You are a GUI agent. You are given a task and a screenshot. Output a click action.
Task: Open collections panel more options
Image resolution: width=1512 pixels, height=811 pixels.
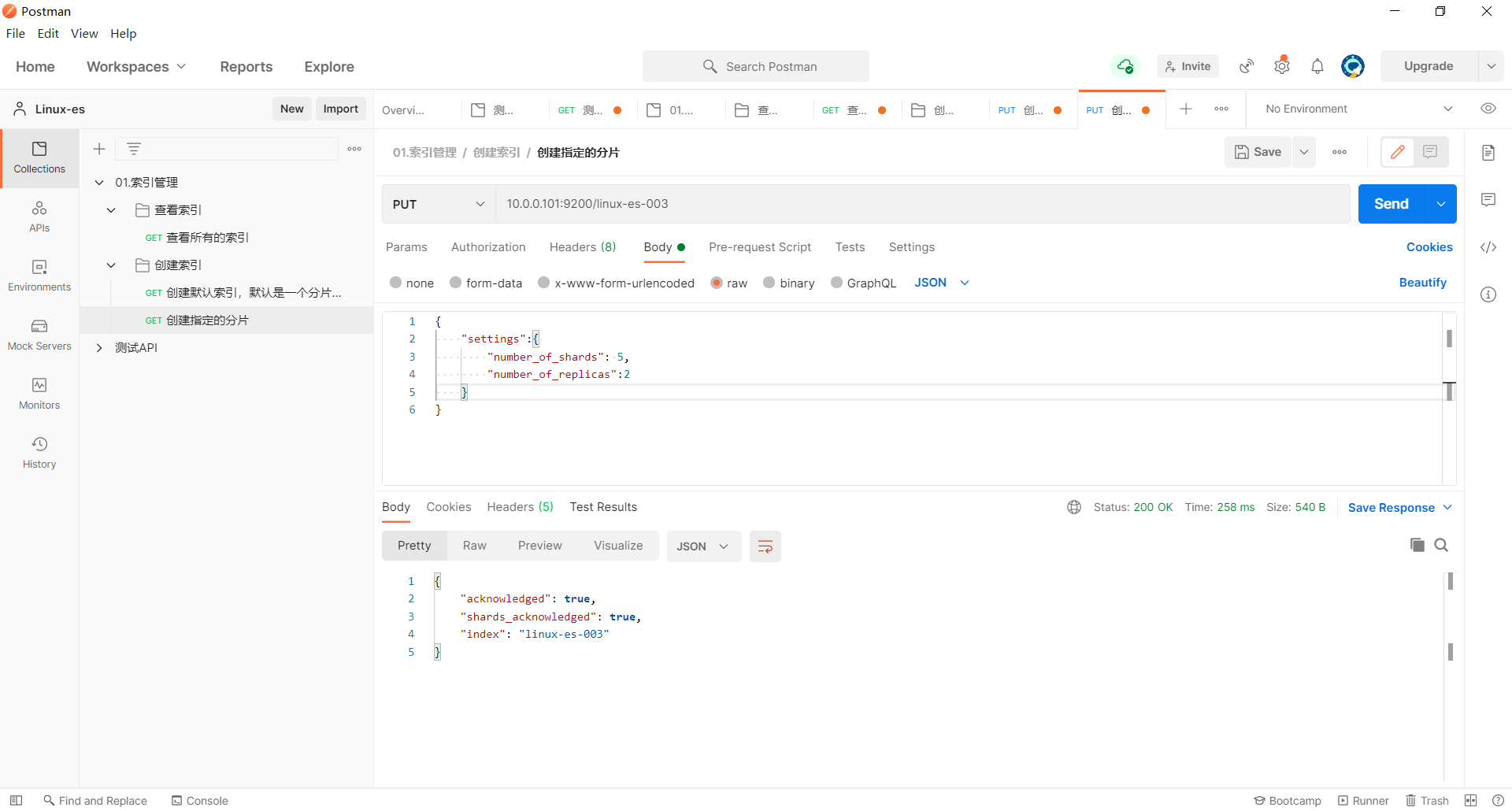coord(354,149)
